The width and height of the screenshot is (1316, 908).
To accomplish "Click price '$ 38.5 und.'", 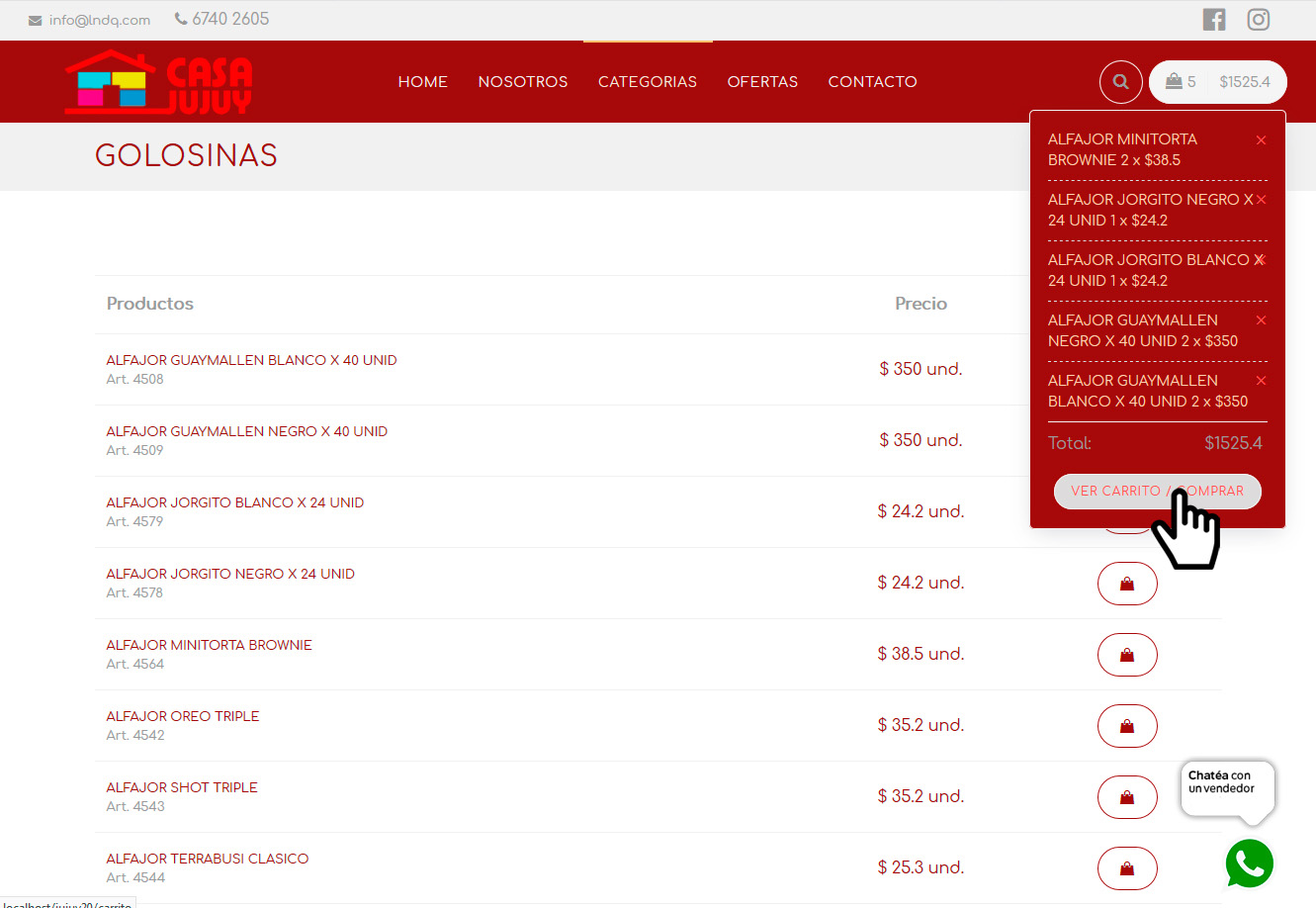I will pos(921,654).
